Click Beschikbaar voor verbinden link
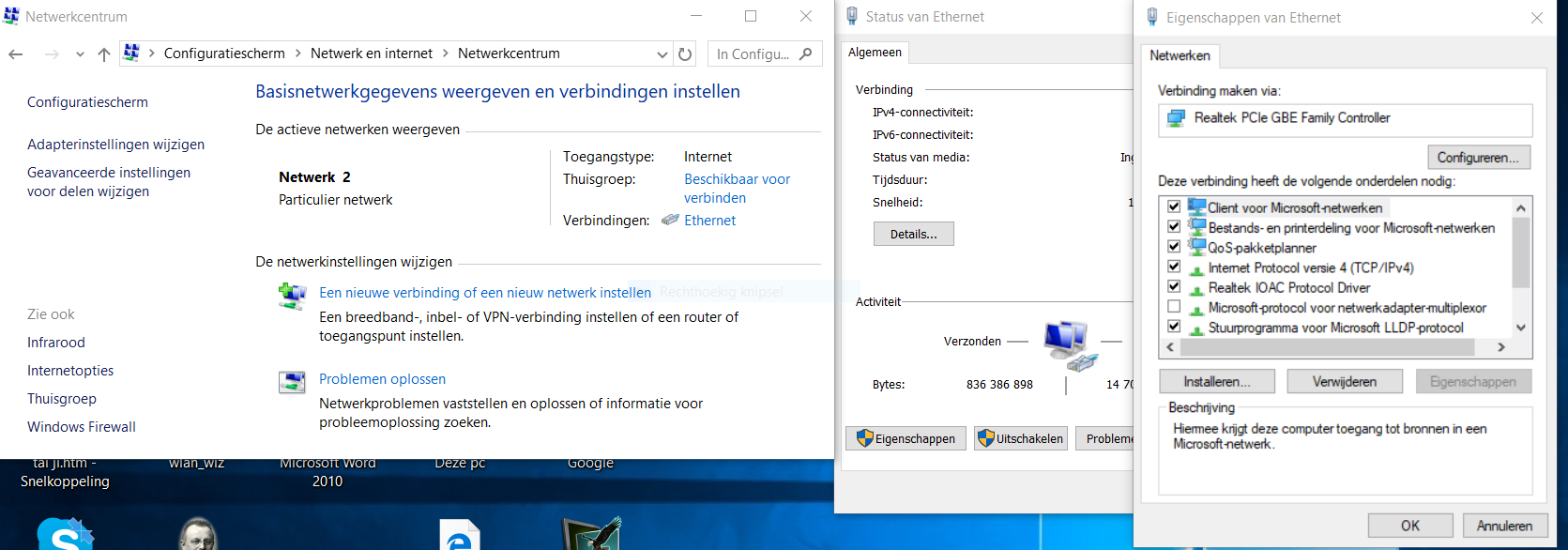The image size is (1568, 550). [738, 189]
